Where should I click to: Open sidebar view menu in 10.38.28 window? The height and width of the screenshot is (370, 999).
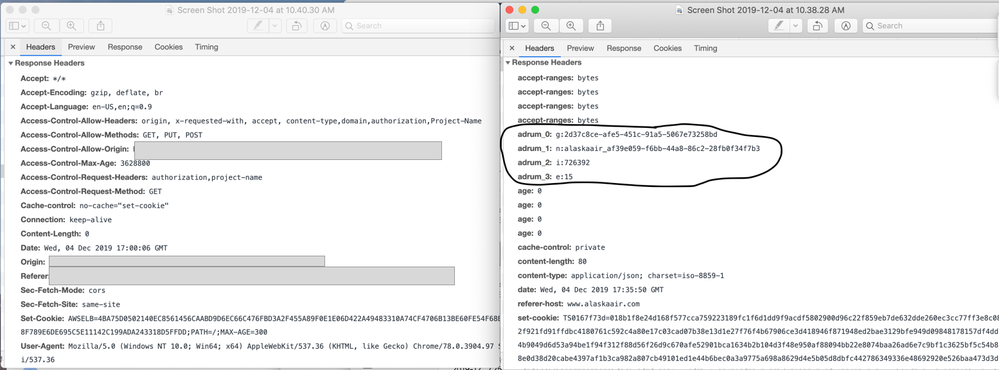pyautogui.click(x=517, y=26)
